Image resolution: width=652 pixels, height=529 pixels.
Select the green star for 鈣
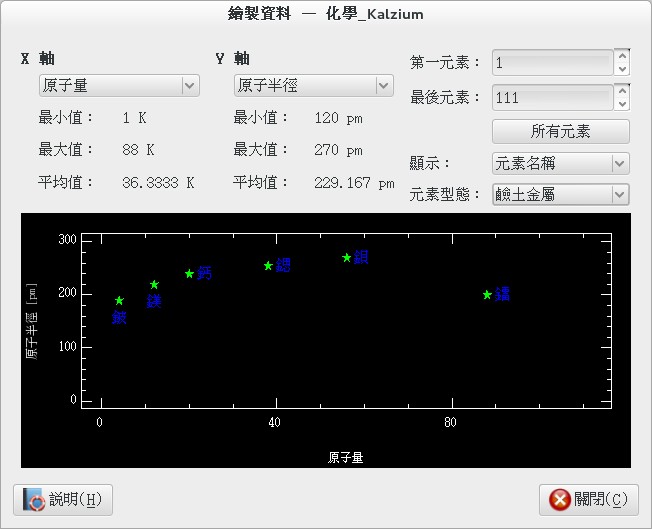(x=189, y=274)
